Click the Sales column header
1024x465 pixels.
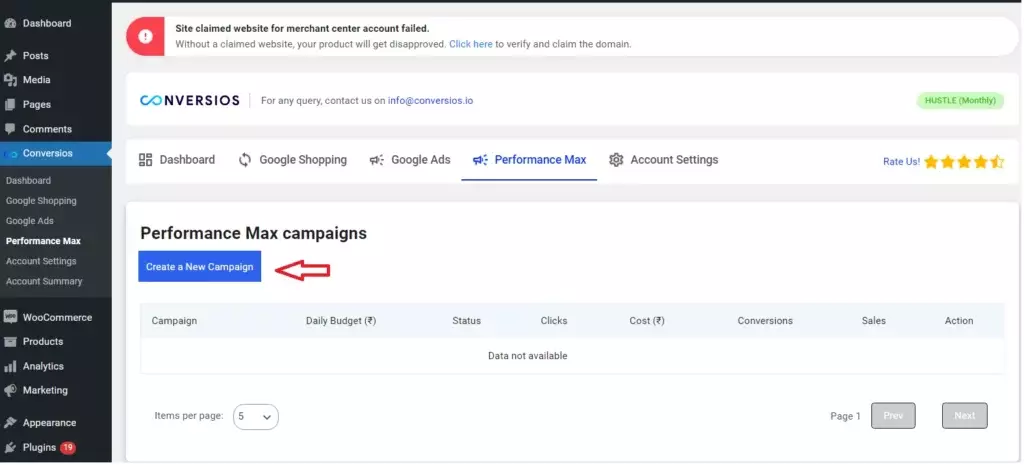click(874, 321)
